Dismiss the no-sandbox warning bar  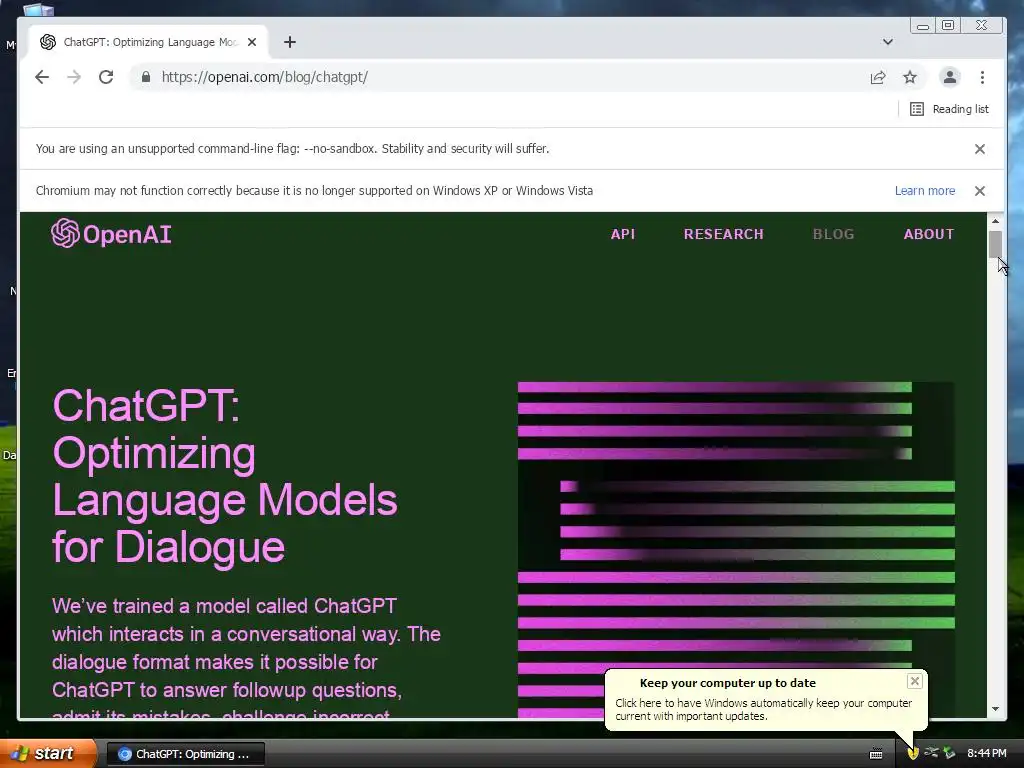980,149
